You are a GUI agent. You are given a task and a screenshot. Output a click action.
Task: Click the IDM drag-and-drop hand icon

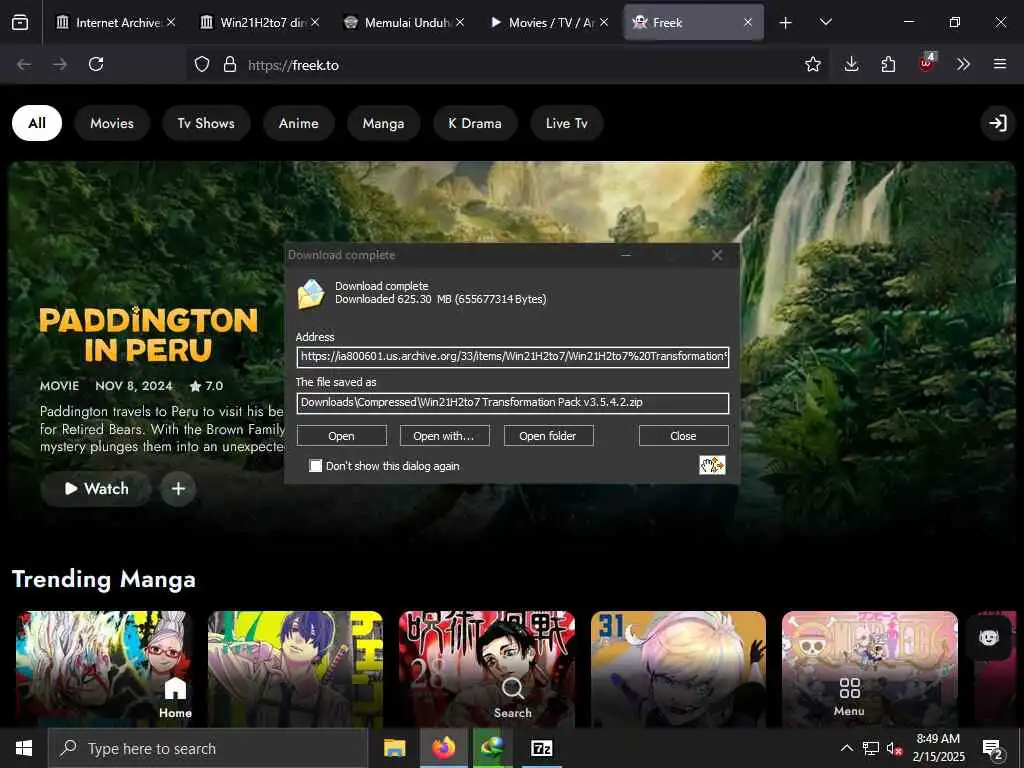click(712, 465)
